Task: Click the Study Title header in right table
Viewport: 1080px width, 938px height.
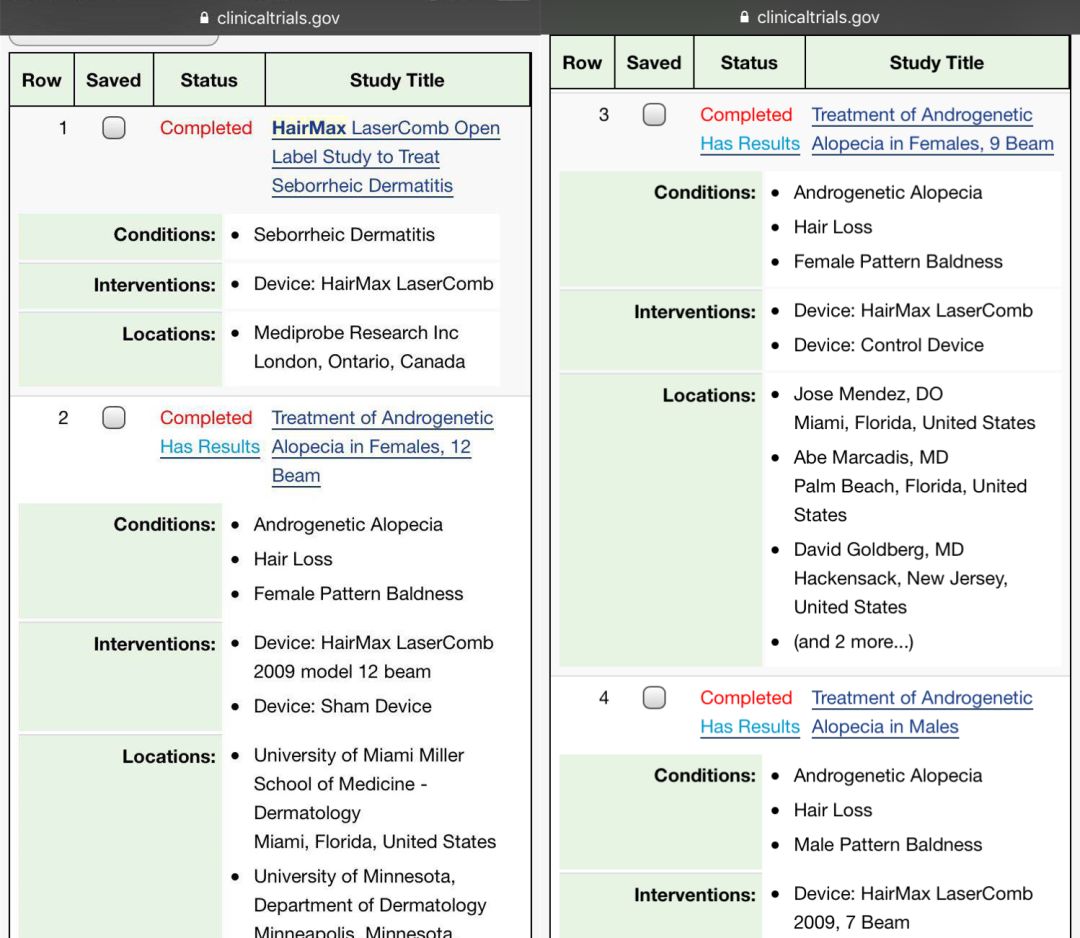Action: pyautogui.click(x=937, y=63)
